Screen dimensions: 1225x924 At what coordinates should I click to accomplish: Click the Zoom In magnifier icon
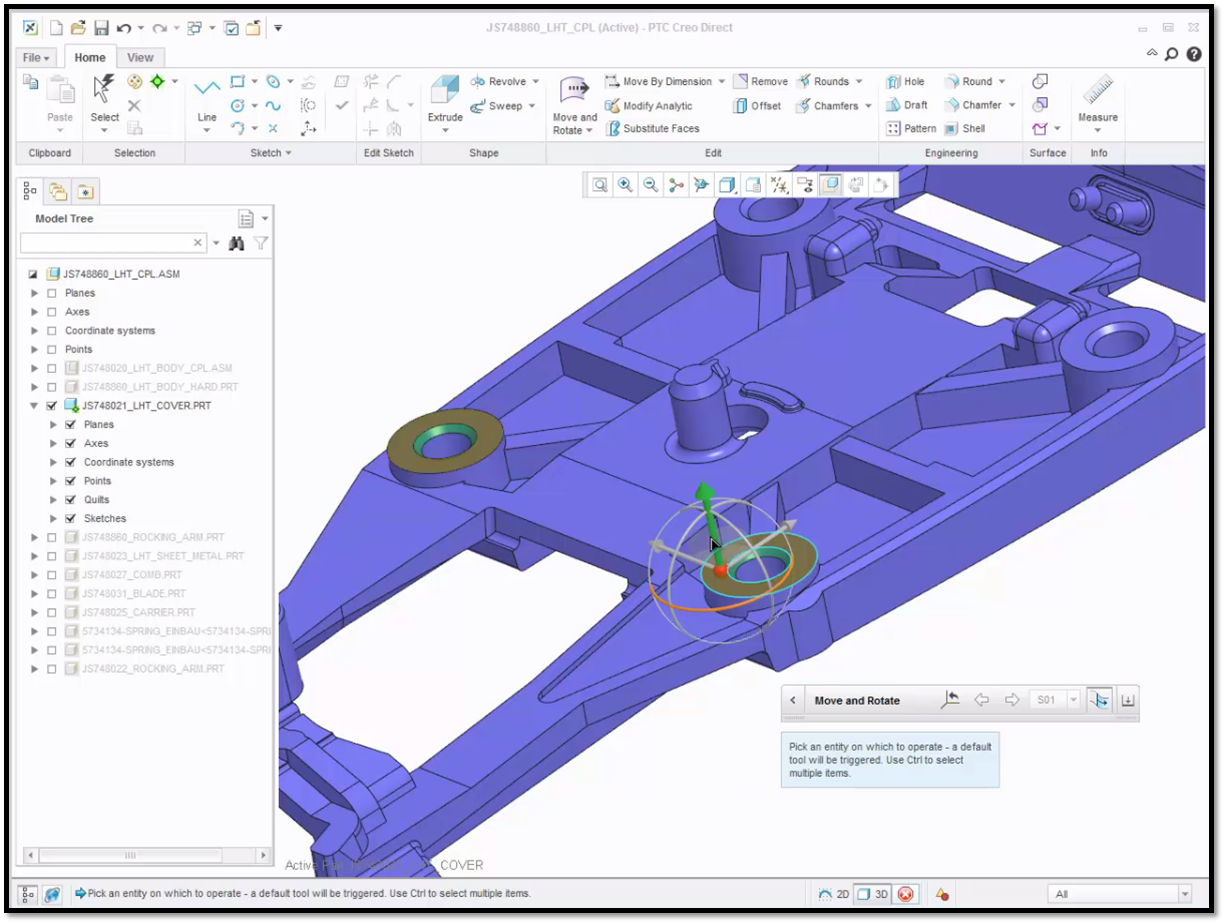pyautogui.click(x=625, y=185)
